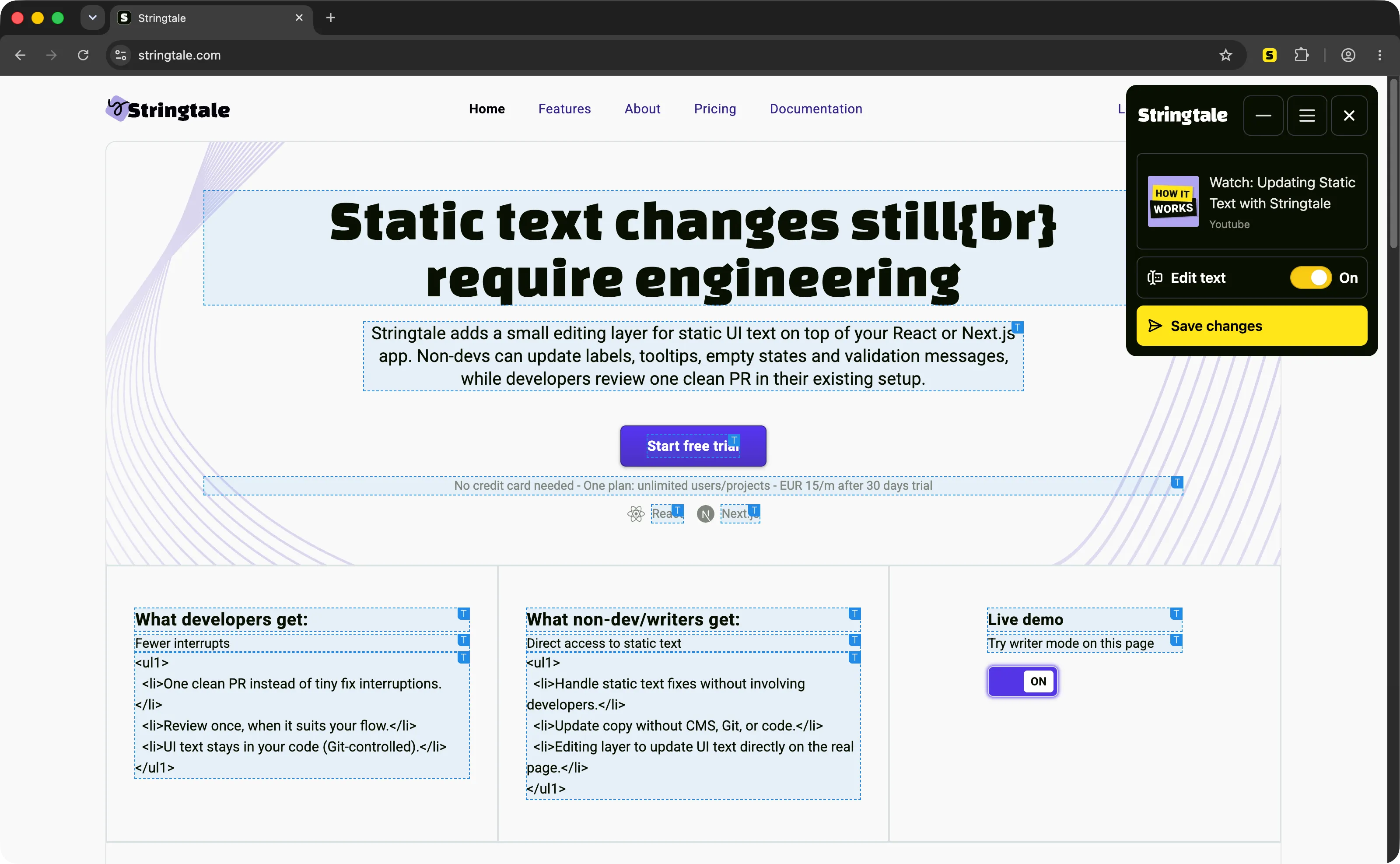Click T marker on What developers get heading
Viewport: 1400px width, 864px height.
click(x=463, y=613)
